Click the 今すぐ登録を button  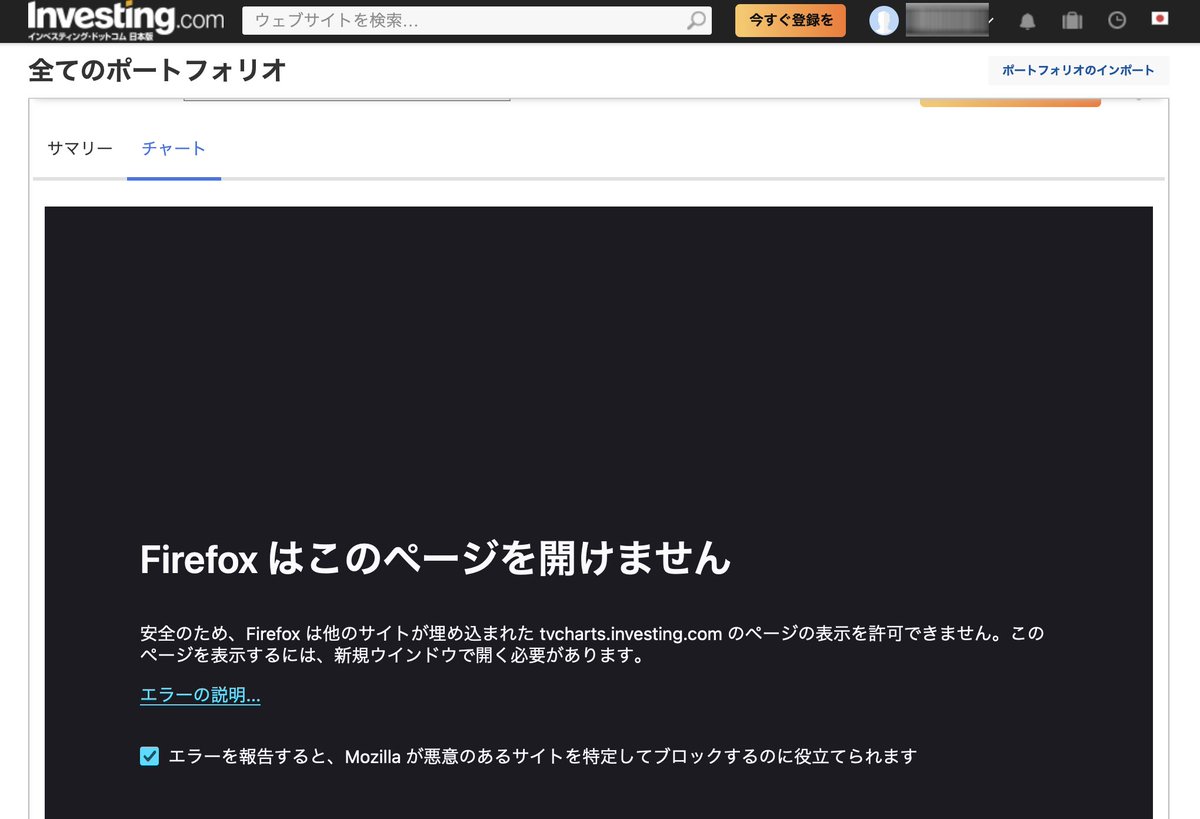point(790,20)
